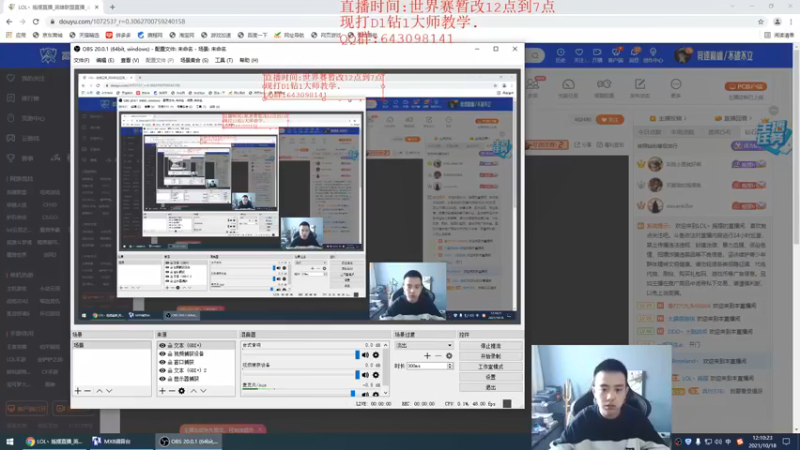Move the scene up with the up arrow in the Scenes (场景) panel
Image resolution: width=800 pixels, height=450 pixels.
(x=99, y=391)
